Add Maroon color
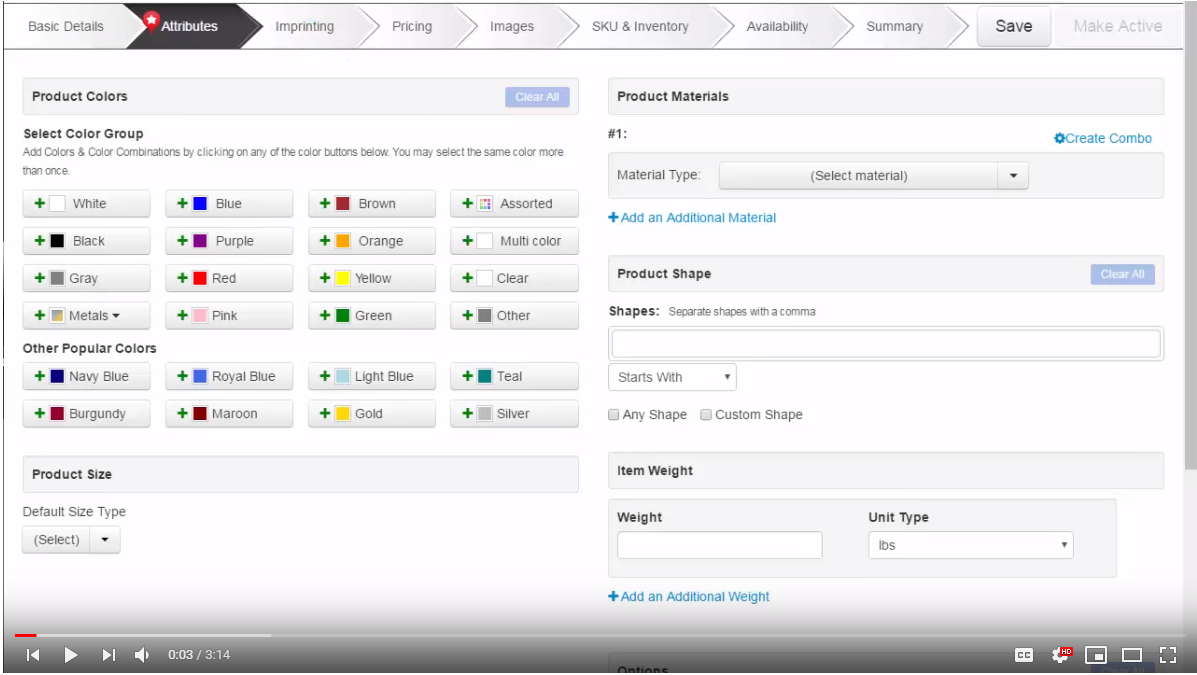The width and height of the screenshot is (1197, 675). point(229,414)
